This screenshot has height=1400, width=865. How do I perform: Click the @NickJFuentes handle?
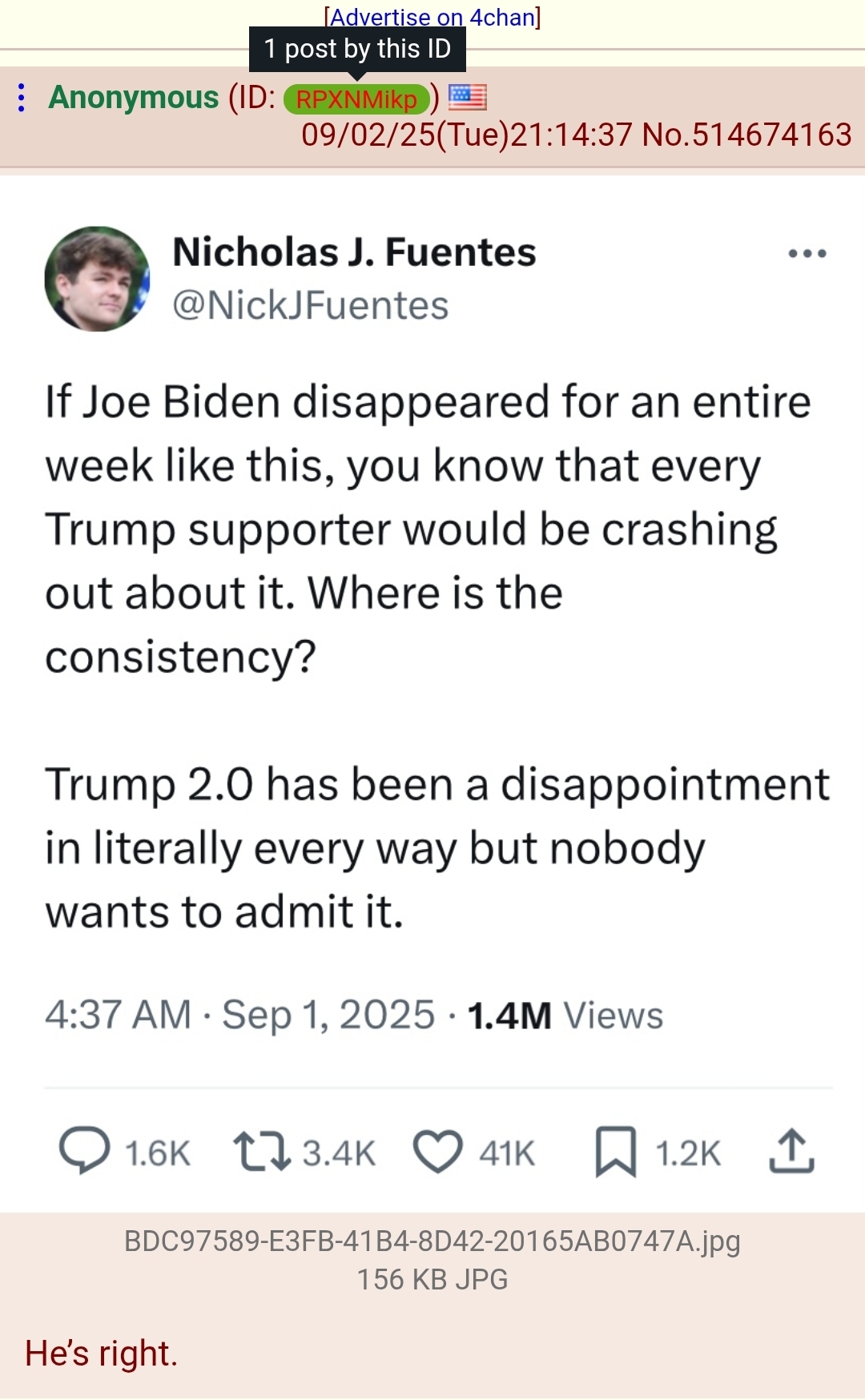(311, 305)
